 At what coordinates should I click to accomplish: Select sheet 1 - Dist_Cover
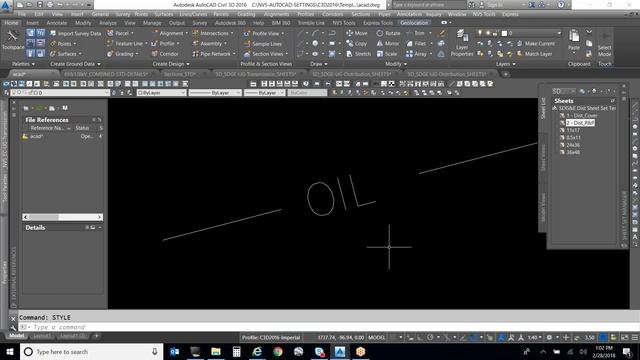pos(582,116)
